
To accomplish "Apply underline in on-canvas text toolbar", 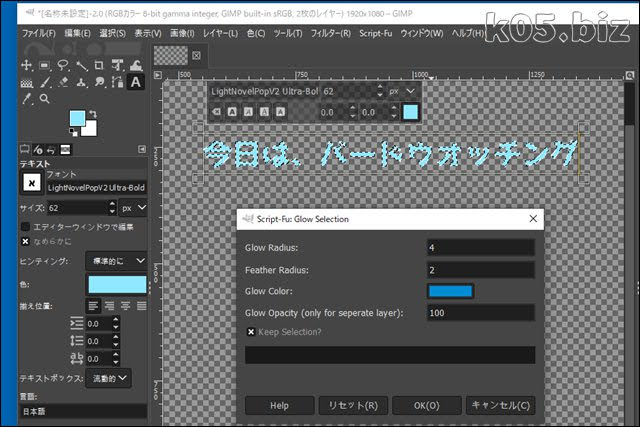I will coord(264,111).
